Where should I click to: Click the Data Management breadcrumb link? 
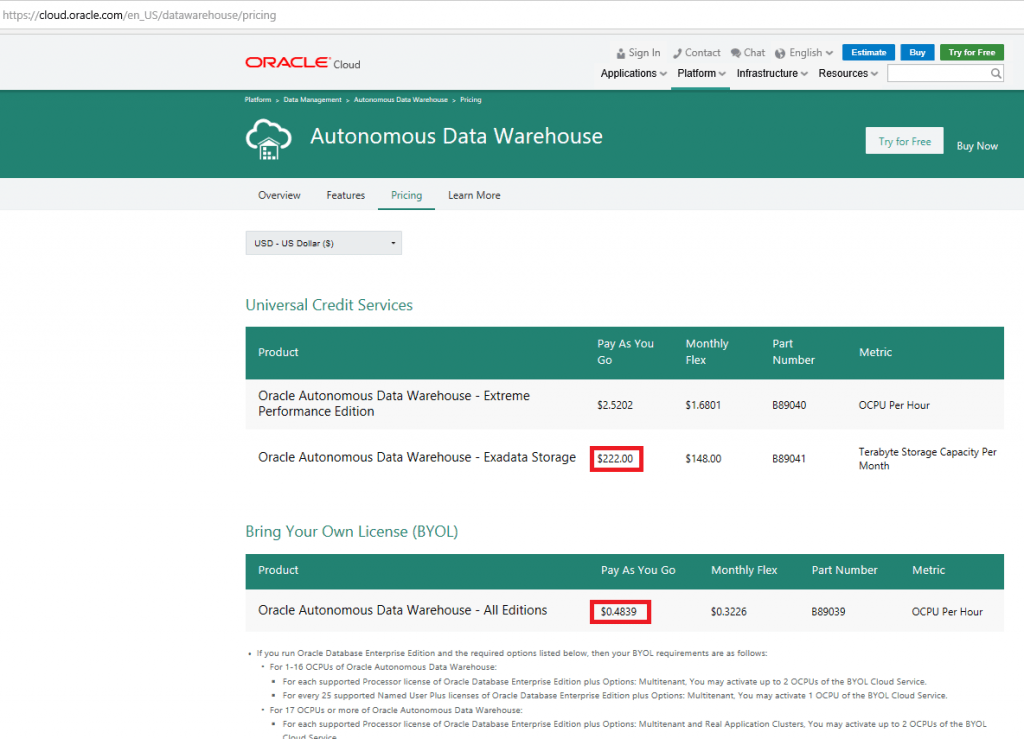(312, 100)
